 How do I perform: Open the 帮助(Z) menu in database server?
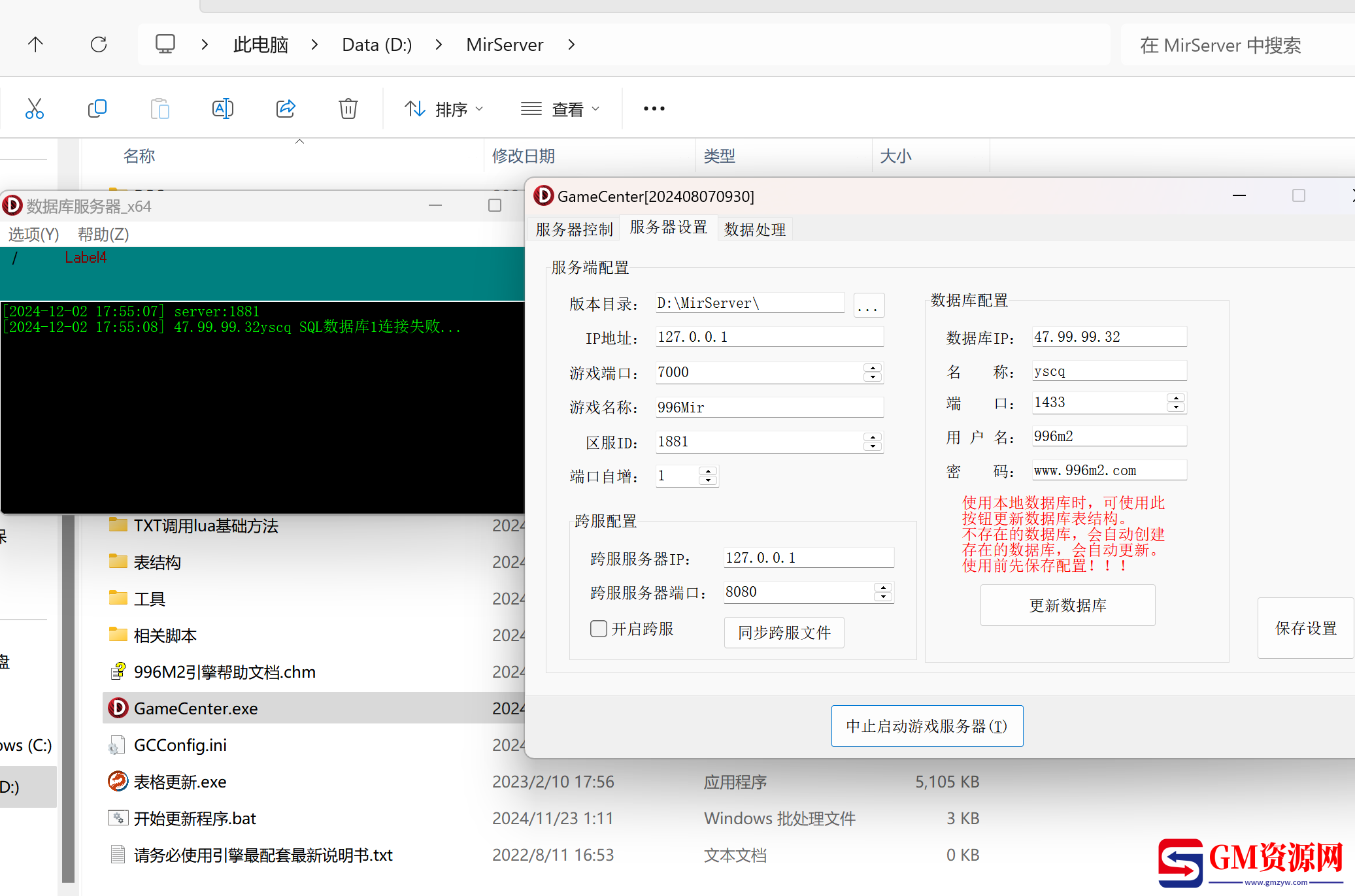point(103,234)
